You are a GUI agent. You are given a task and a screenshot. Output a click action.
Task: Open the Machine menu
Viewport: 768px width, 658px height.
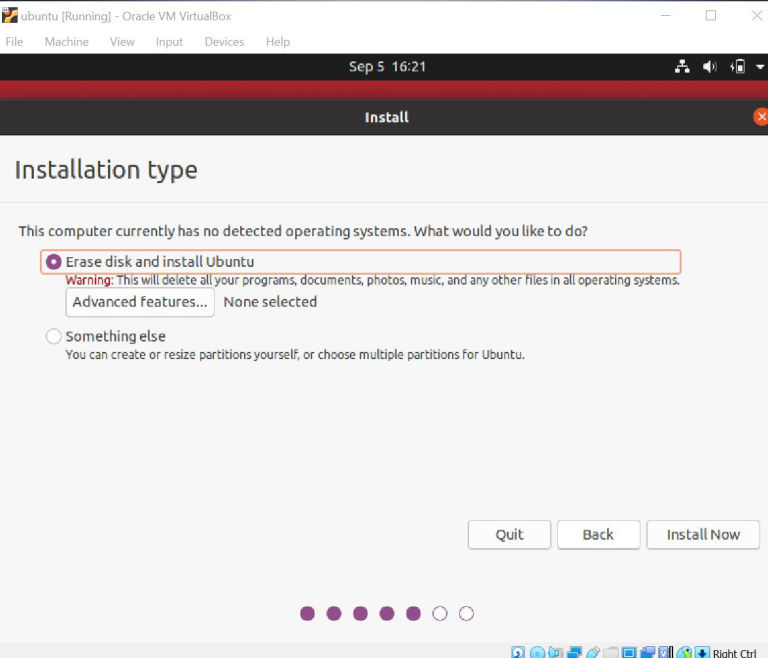[67, 42]
